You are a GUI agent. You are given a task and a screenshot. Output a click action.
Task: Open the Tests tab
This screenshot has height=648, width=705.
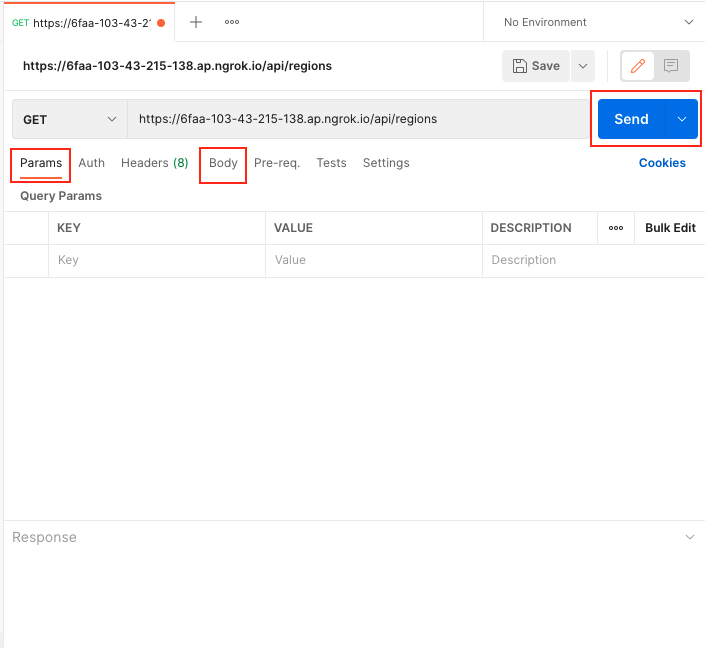click(x=331, y=163)
